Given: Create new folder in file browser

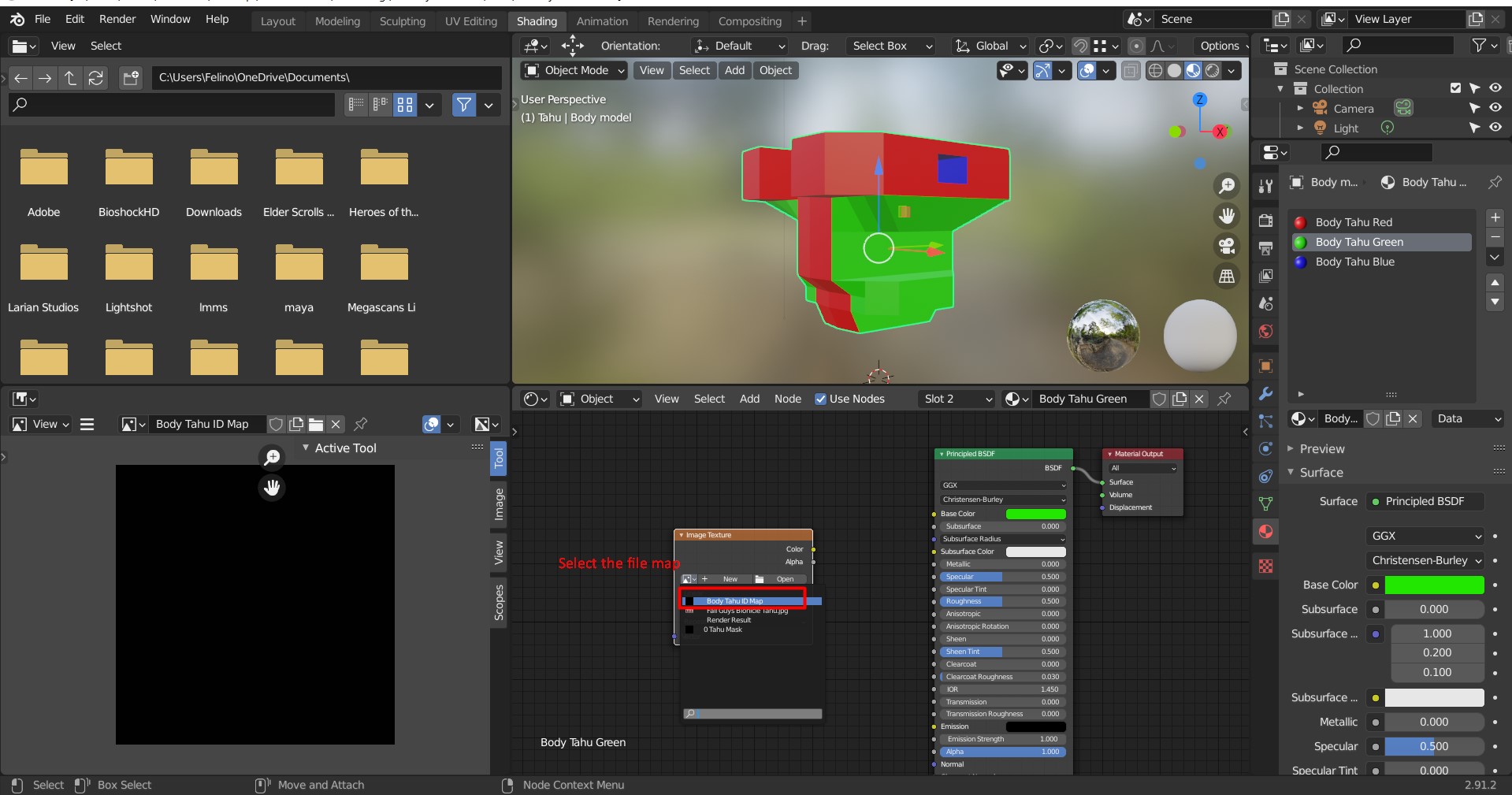Looking at the screenshot, I should tap(131, 78).
